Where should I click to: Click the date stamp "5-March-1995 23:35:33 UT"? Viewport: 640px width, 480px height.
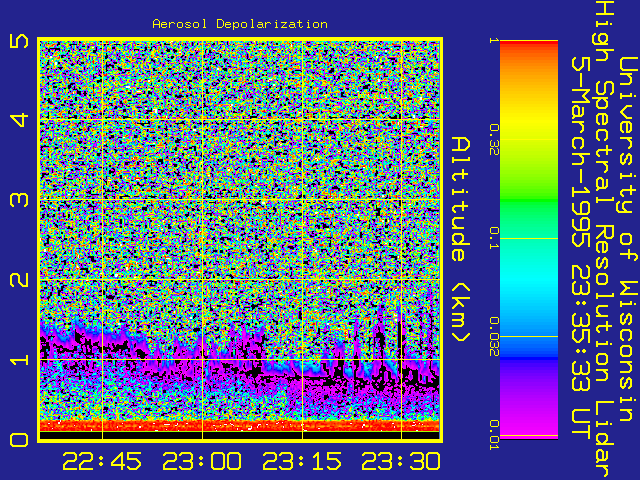tap(581, 248)
